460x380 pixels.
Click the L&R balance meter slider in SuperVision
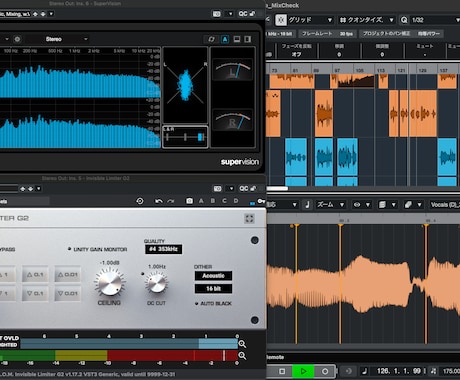click(x=185, y=137)
